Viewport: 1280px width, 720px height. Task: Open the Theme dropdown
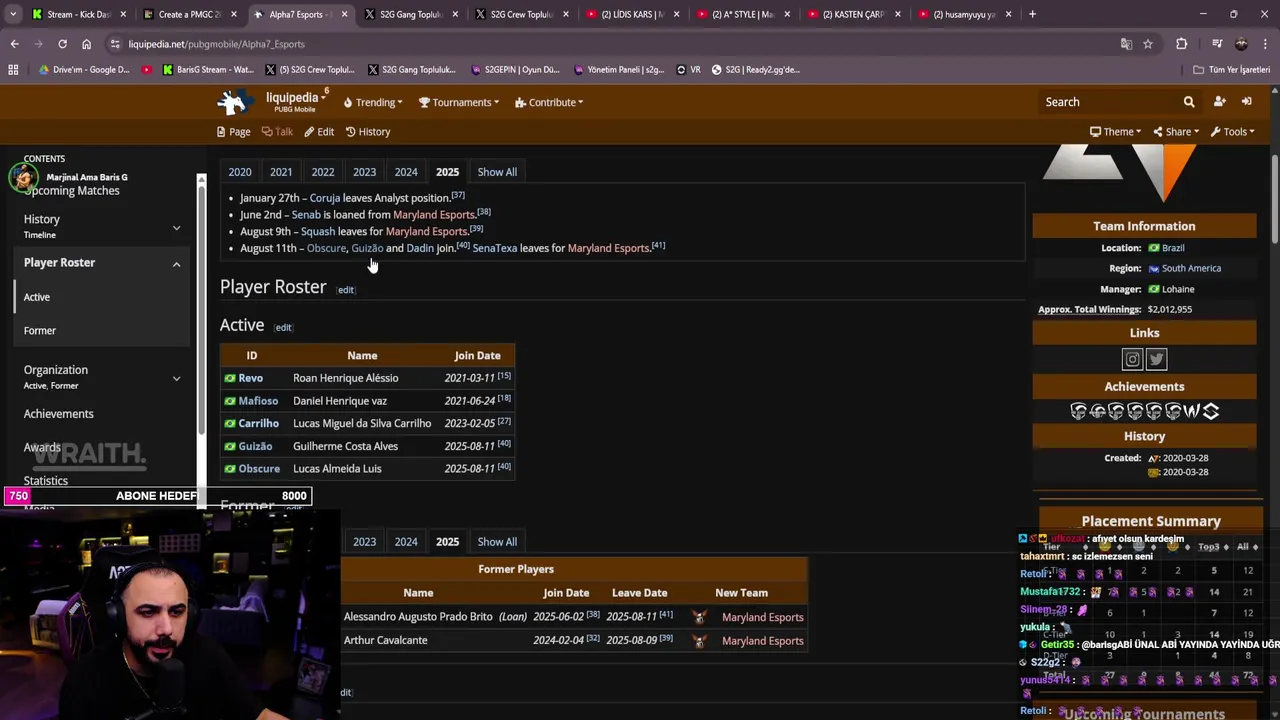click(1116, 132)
